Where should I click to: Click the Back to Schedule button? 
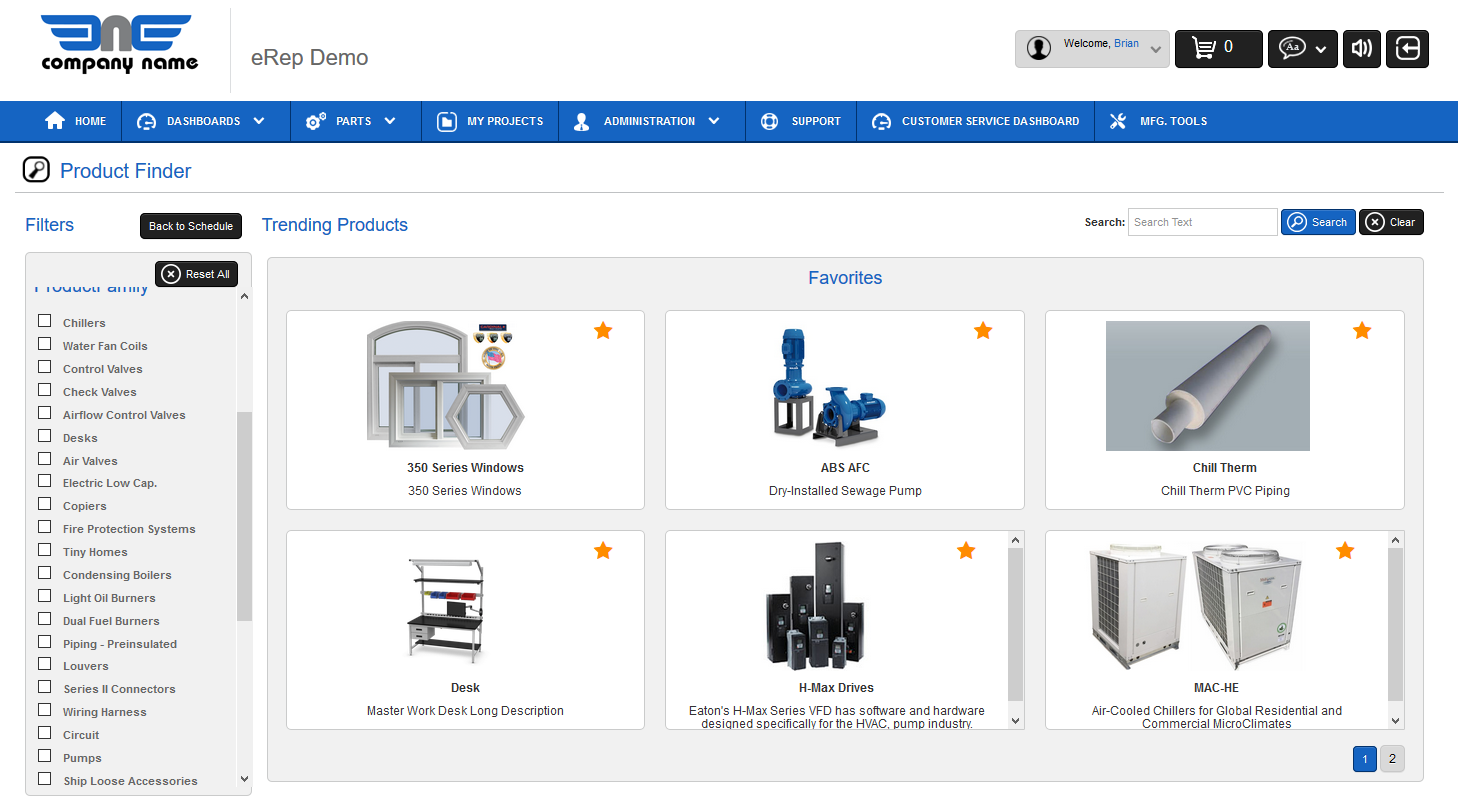pos(190,226)
